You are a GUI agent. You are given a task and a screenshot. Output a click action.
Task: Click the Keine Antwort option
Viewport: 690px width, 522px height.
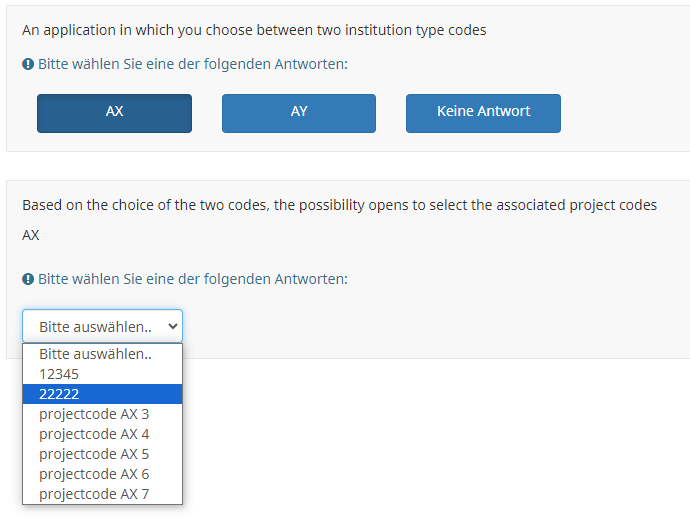pyautogui.click(x=483, y=113)
